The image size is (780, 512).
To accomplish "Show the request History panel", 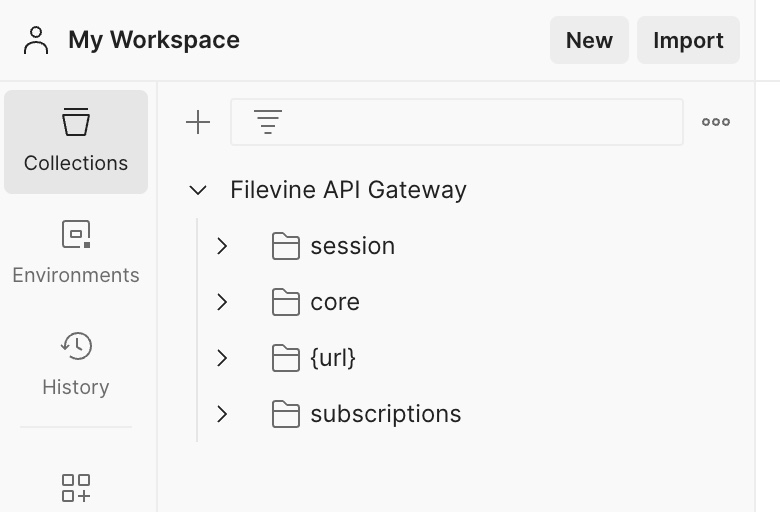I will coord(76,365).
